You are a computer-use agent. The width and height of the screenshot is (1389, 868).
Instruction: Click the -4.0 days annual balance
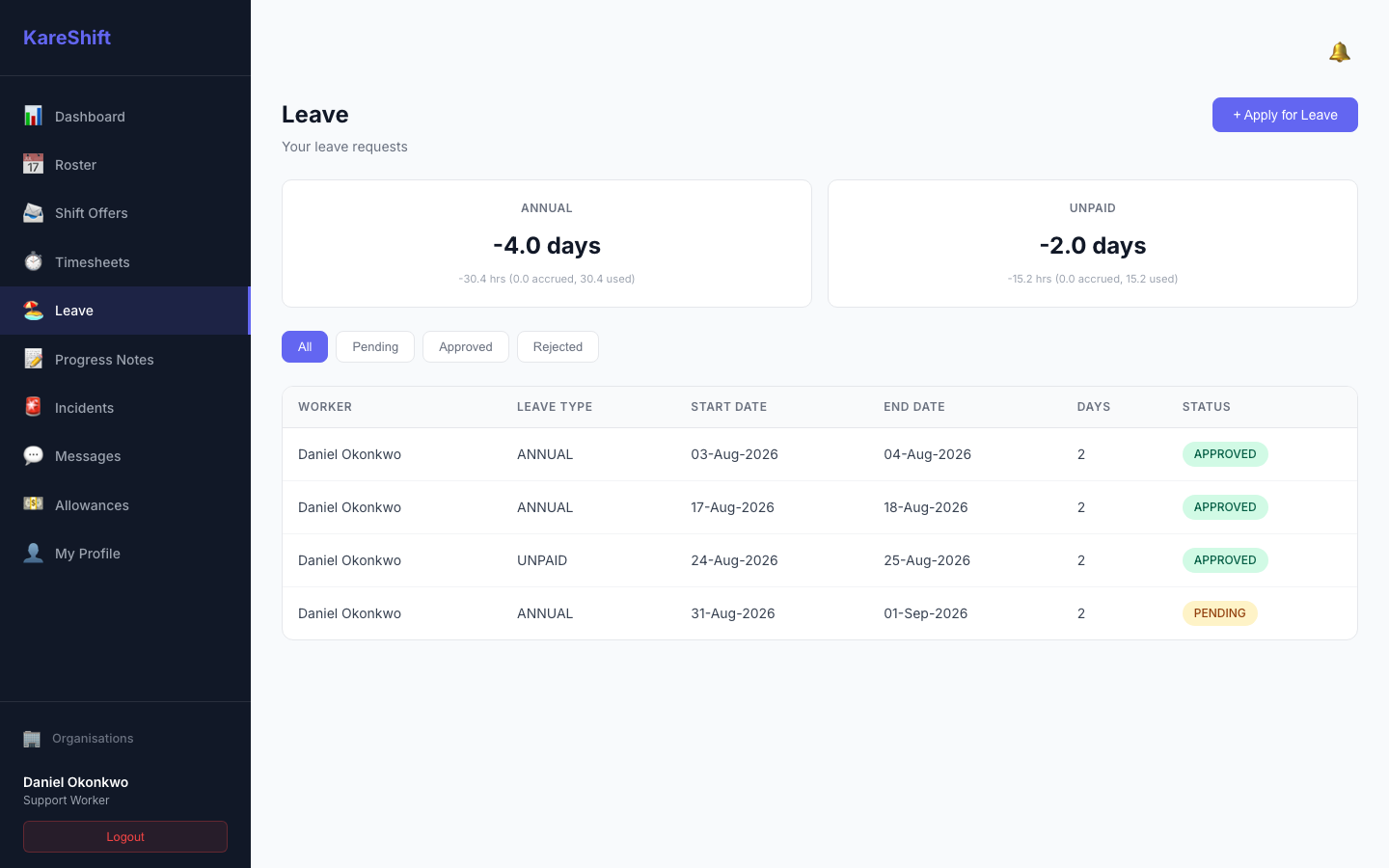pos(547,245)
